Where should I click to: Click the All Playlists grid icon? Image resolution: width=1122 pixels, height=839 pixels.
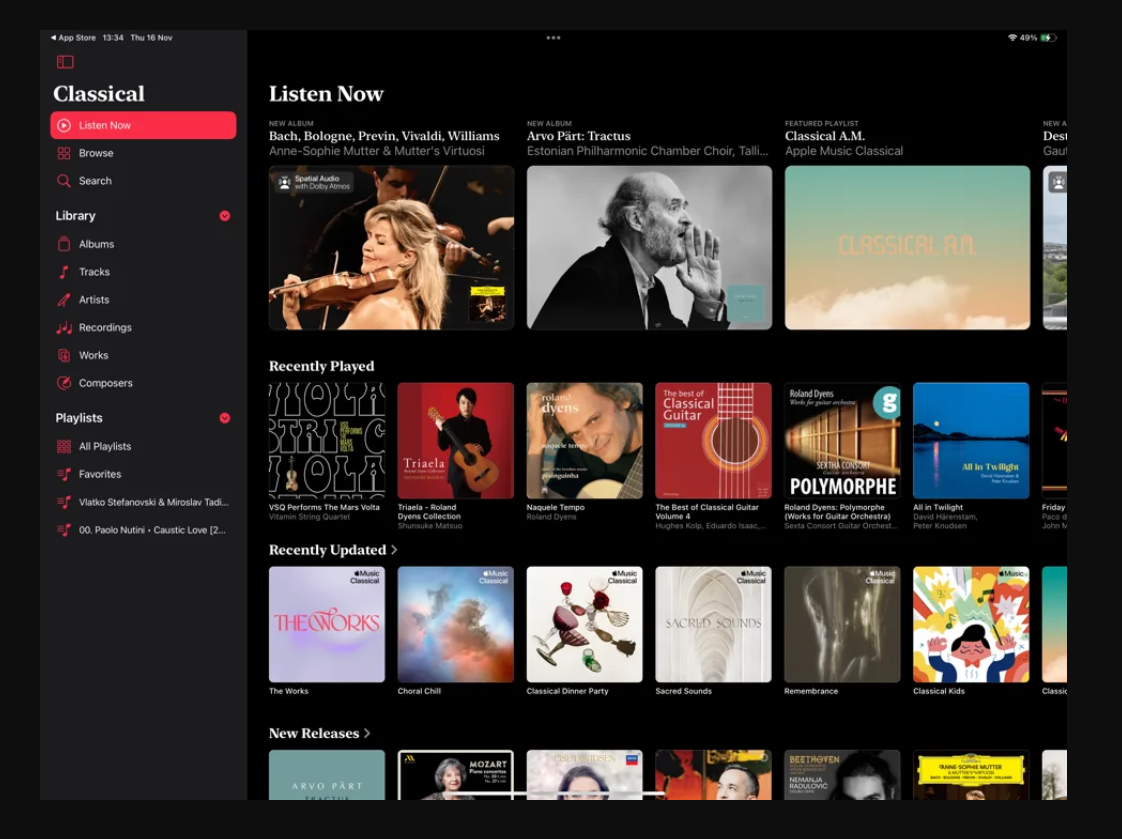pos(64,446)
